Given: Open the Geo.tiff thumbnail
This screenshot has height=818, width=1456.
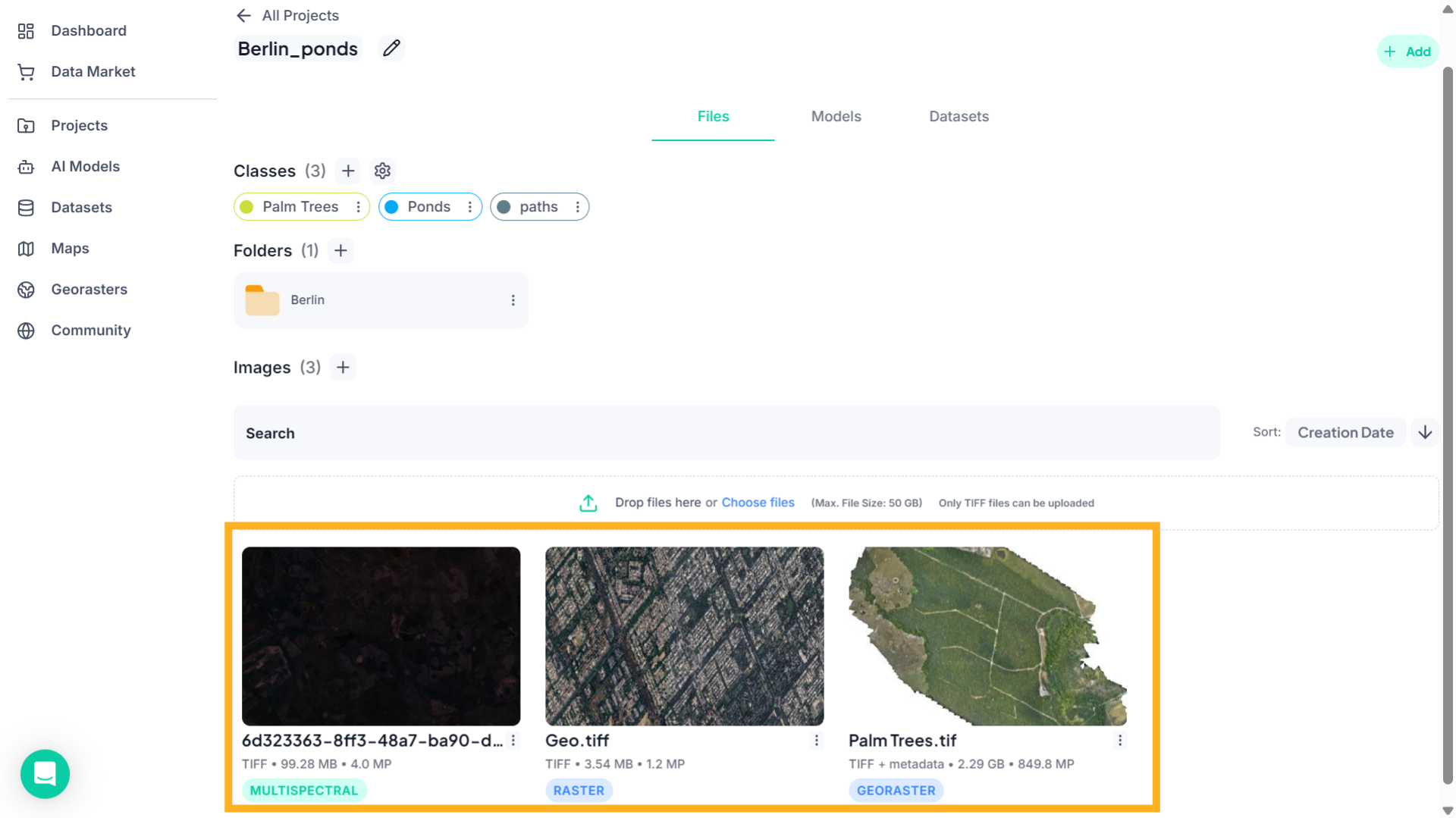Looking at the screenshot, I should click(684, 636).
